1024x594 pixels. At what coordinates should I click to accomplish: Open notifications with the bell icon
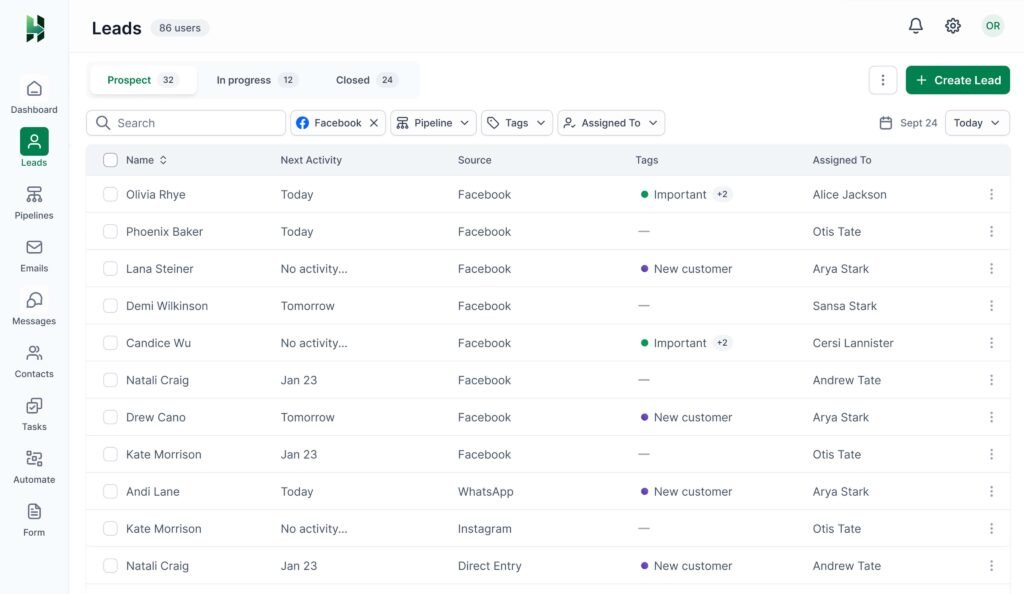click(x=915, y=26)
